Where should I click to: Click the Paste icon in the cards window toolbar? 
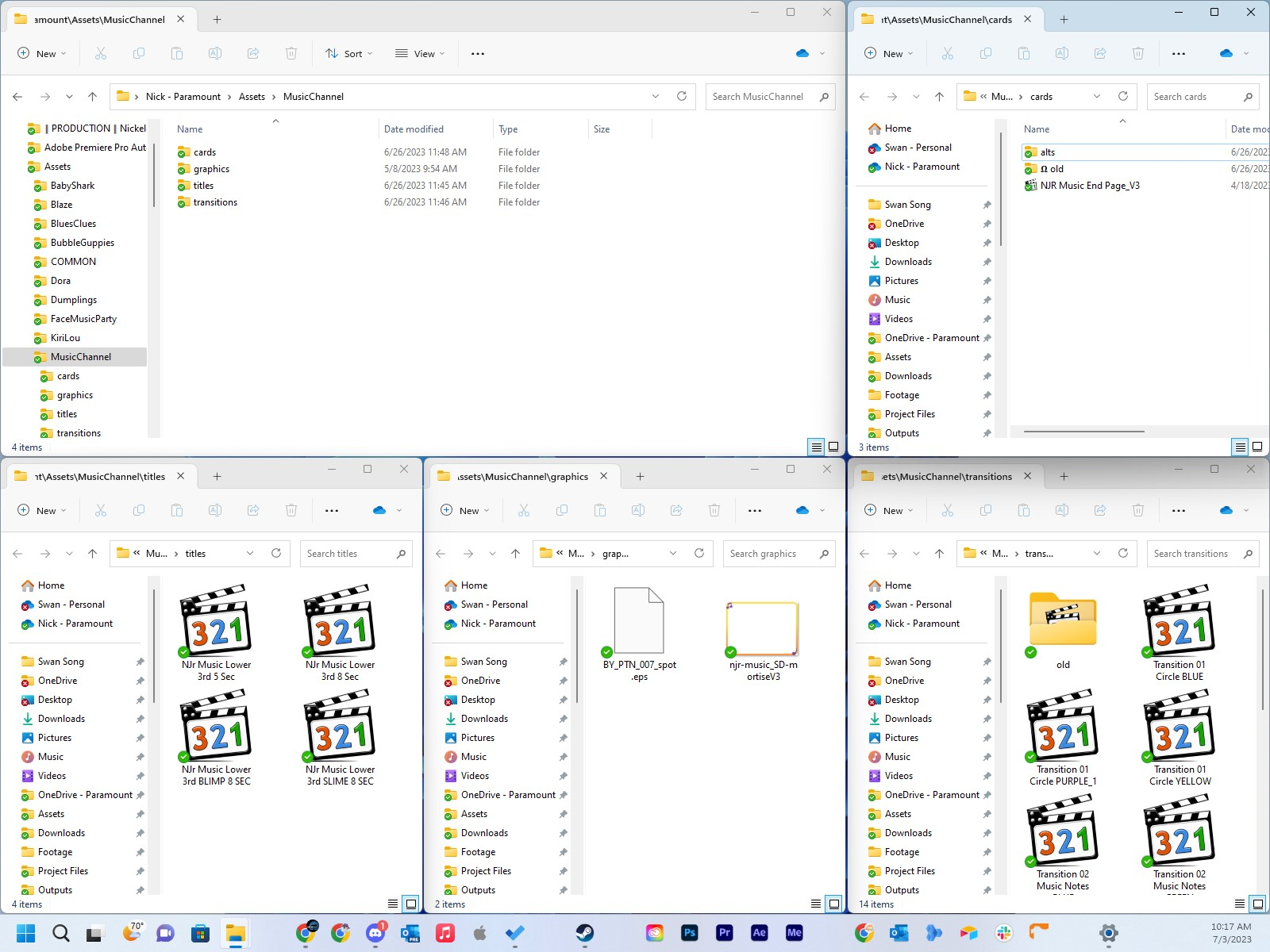click(x=1024, y=53)
